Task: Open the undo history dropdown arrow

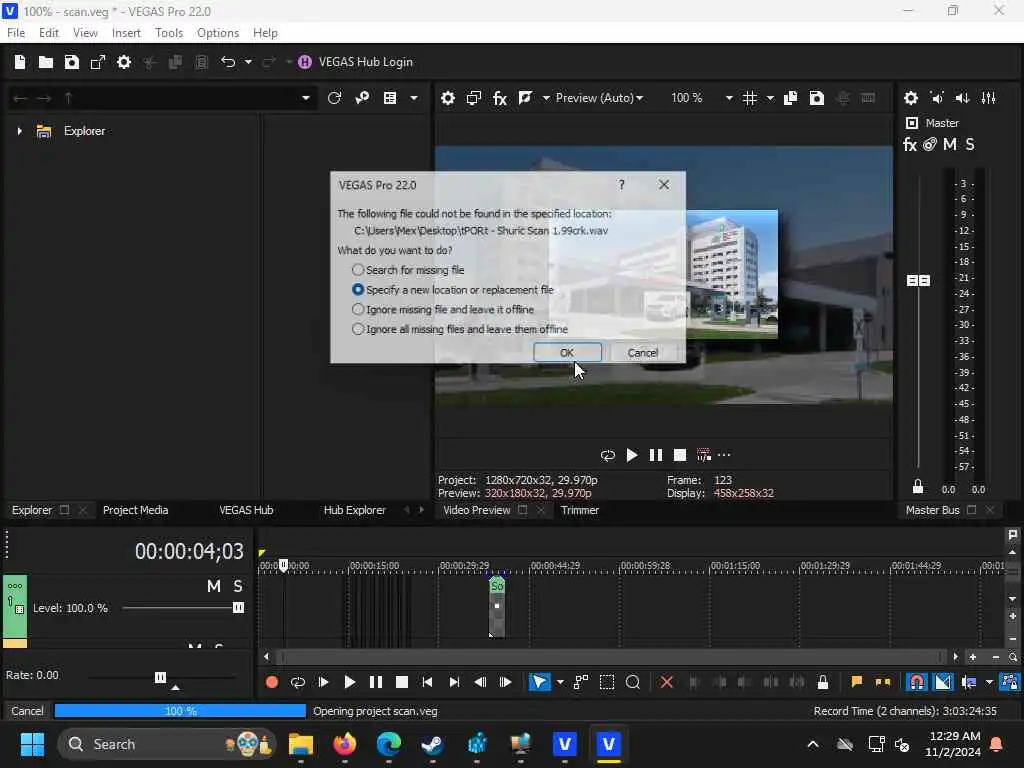Action: point(248,62)
